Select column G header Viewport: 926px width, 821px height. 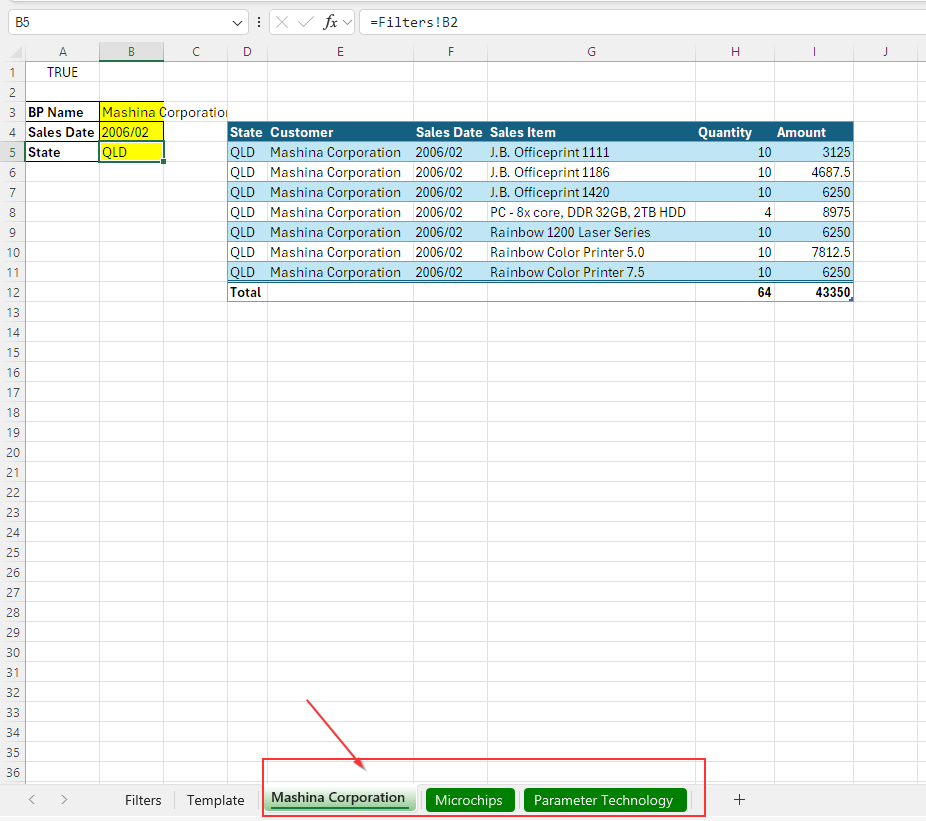point(591,52)
